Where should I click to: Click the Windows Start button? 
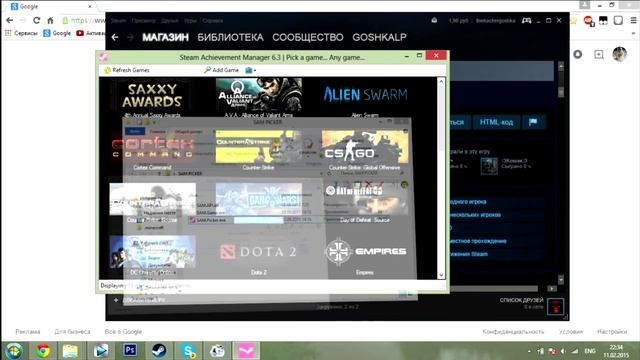(x=13, y=351)
